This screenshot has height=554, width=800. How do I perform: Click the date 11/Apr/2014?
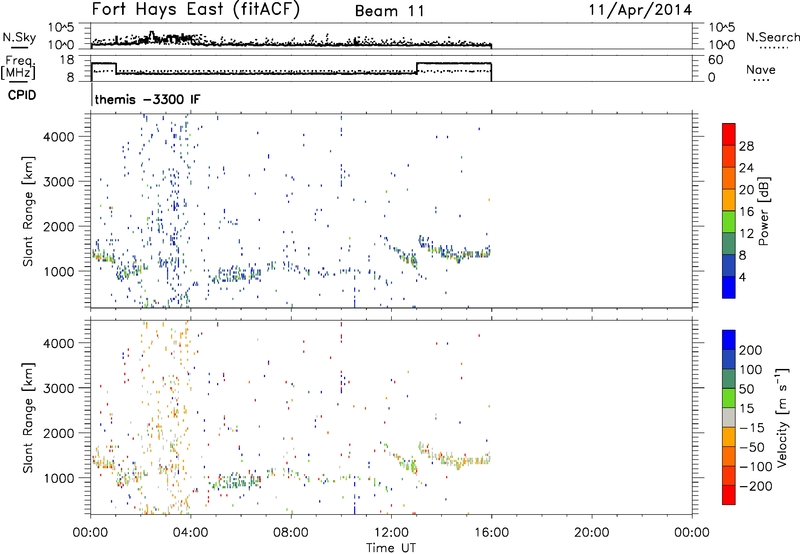pos(640,10)
